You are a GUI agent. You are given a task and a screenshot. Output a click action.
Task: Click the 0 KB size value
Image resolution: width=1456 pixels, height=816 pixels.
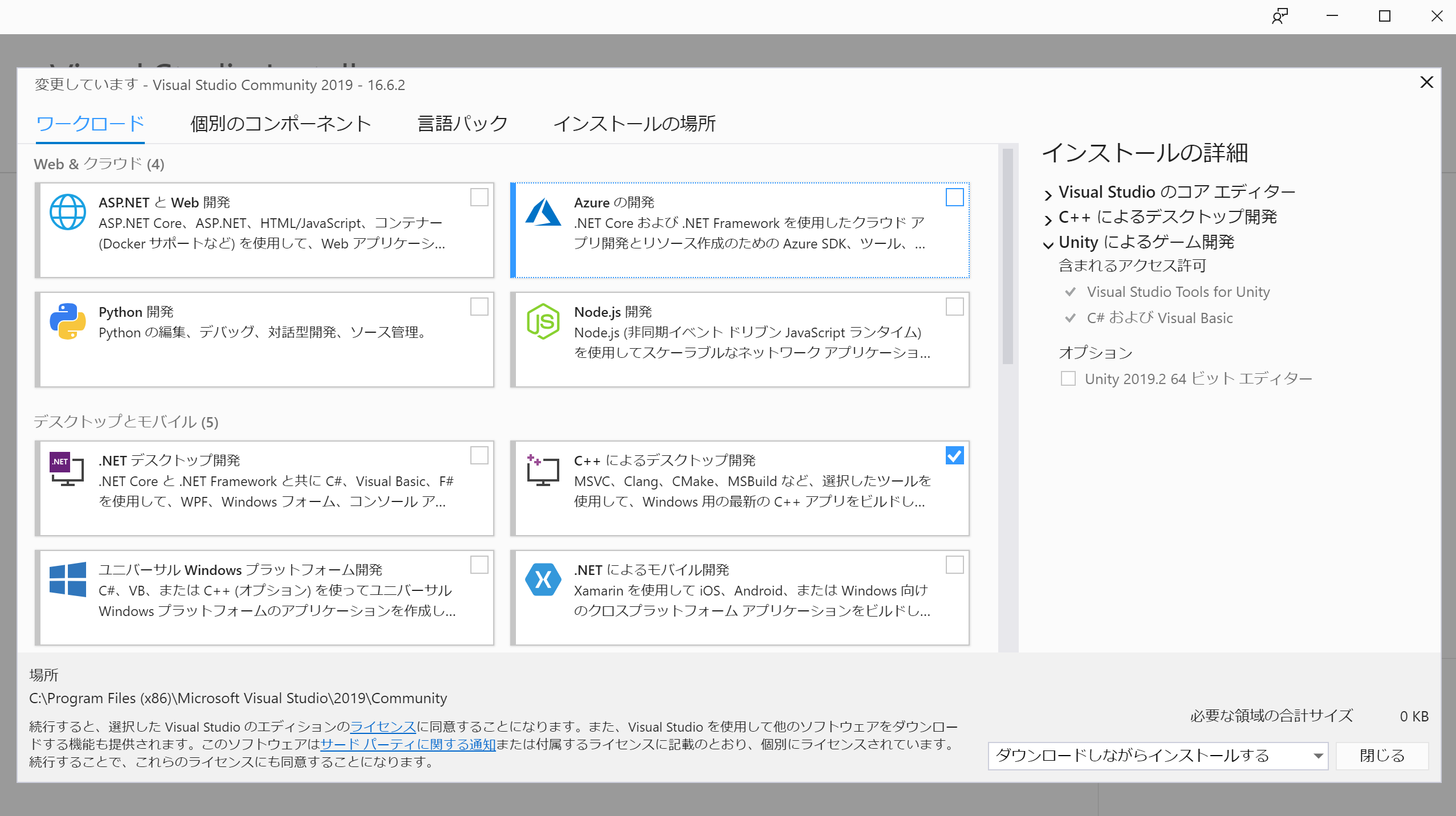point(1414,716)
